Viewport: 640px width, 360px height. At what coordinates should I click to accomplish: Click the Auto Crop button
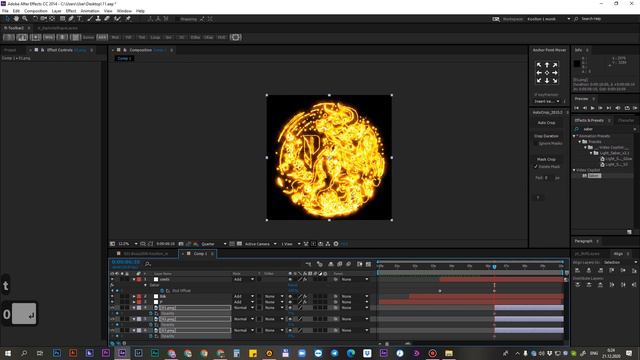(546, 123)
